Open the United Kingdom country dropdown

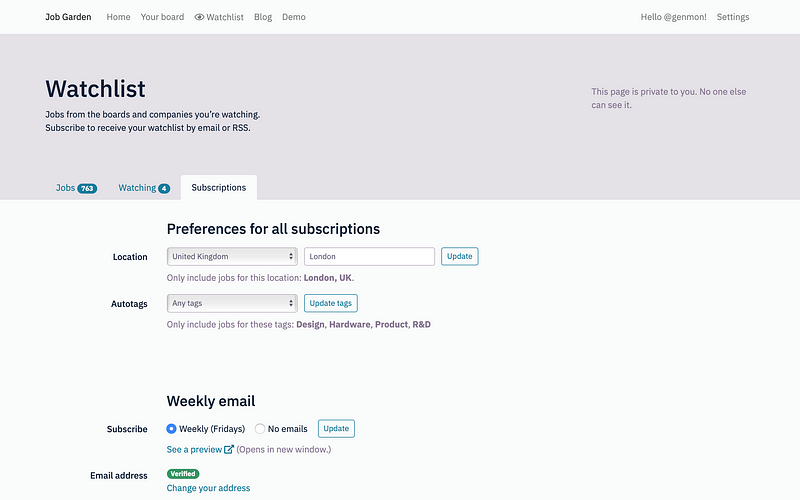pyautogui.click(x=232, y=256)
